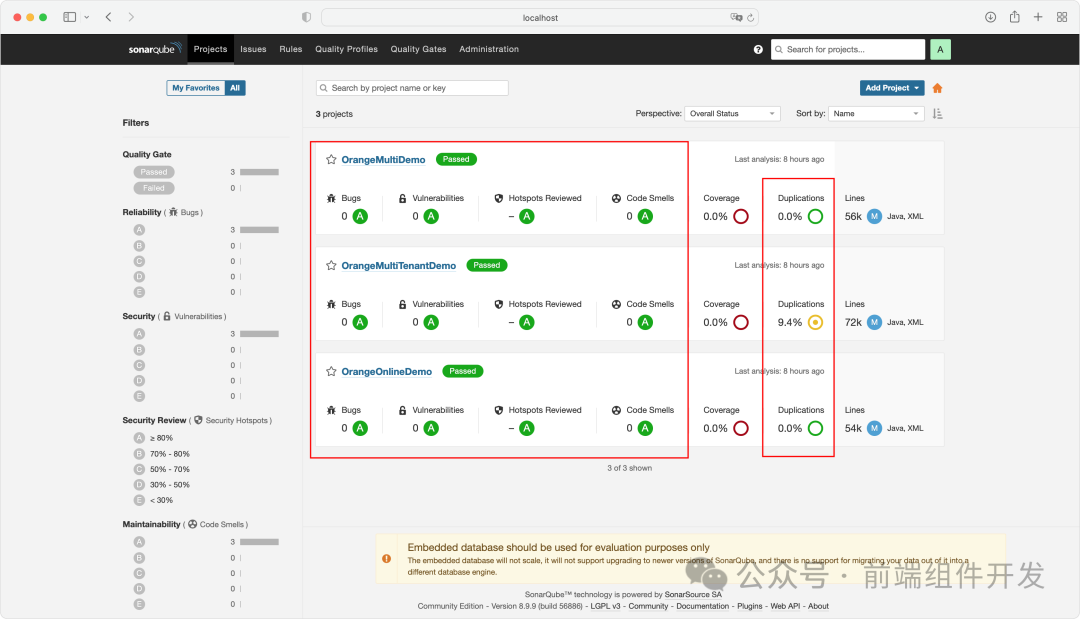Open the Projects tab
1080x619 pixels.
pos(210,50)
